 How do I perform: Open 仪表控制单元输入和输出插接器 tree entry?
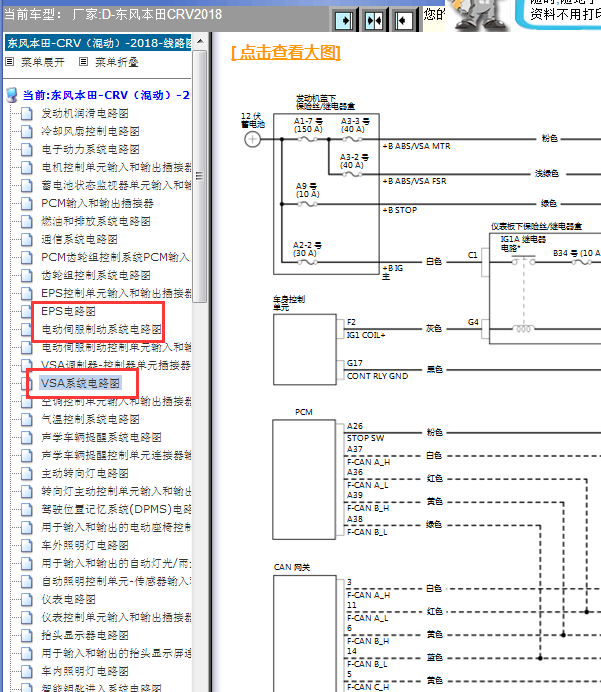(x=116, y=617)
